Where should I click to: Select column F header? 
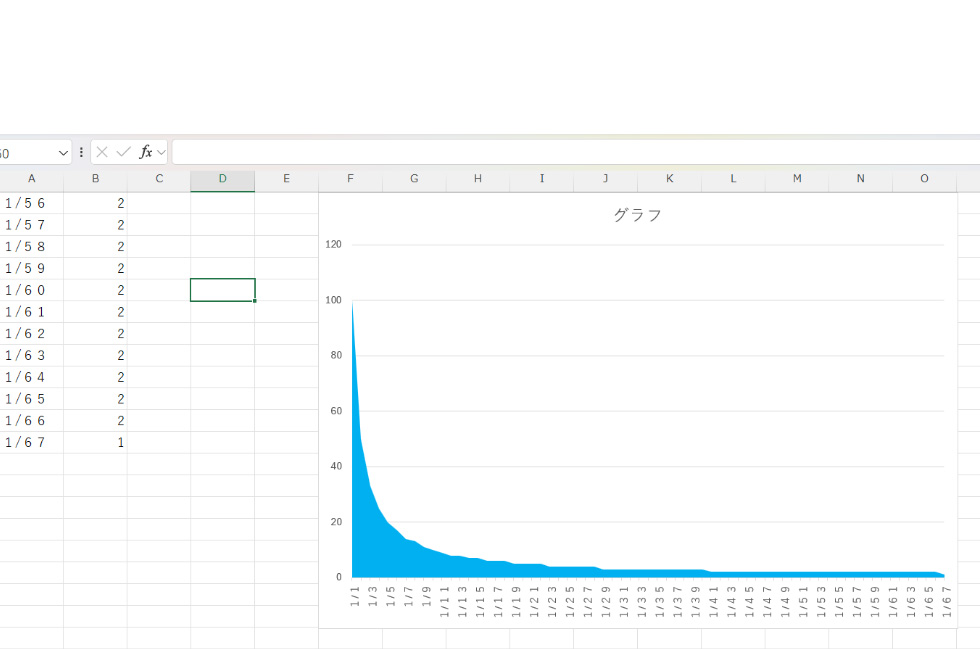[x=350, y=179]
